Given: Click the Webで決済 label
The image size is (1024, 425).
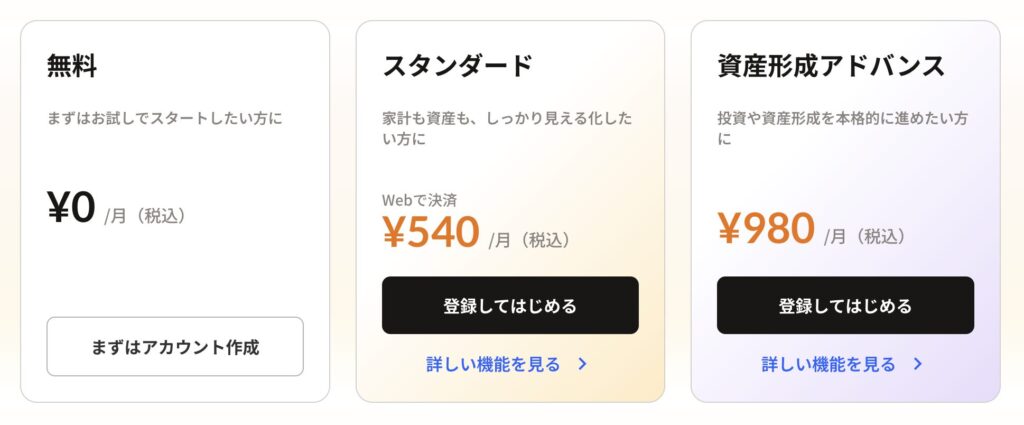Looking at the screenshot, I should point(420,200).
